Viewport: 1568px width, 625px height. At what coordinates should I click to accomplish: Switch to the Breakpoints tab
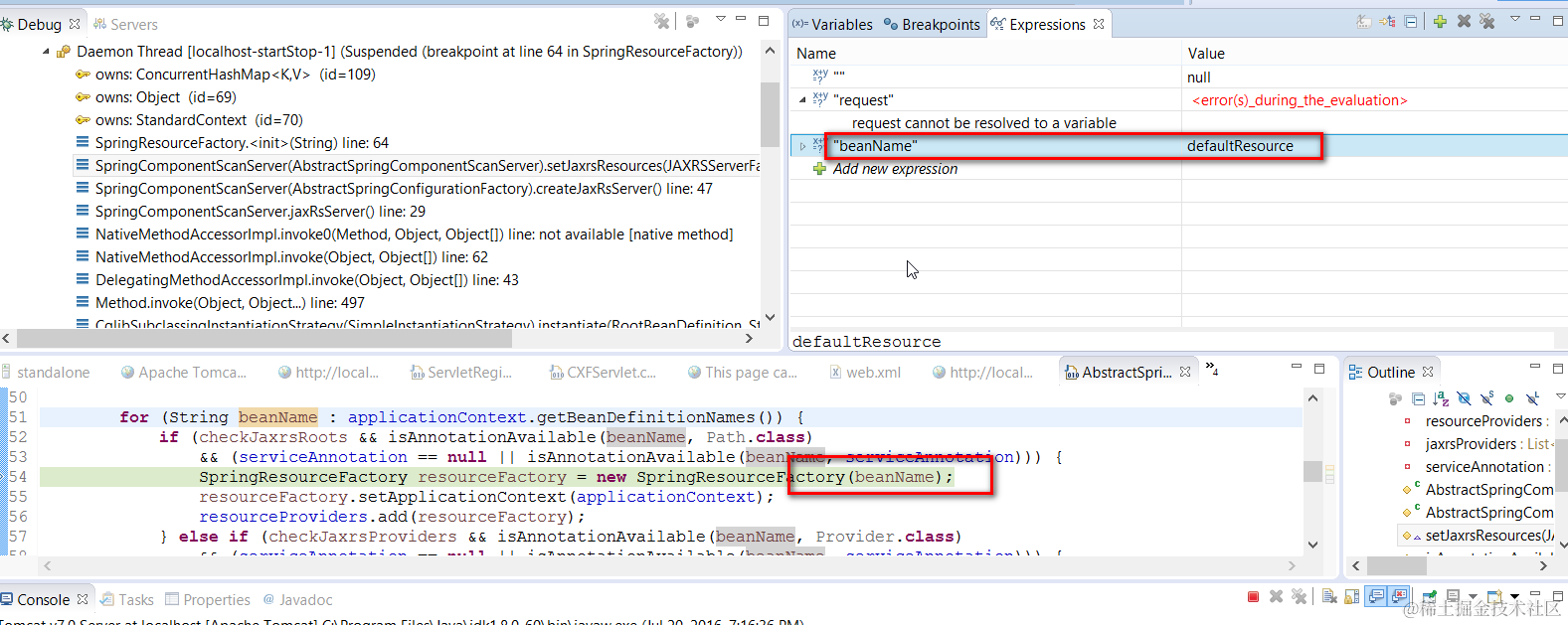932,24
